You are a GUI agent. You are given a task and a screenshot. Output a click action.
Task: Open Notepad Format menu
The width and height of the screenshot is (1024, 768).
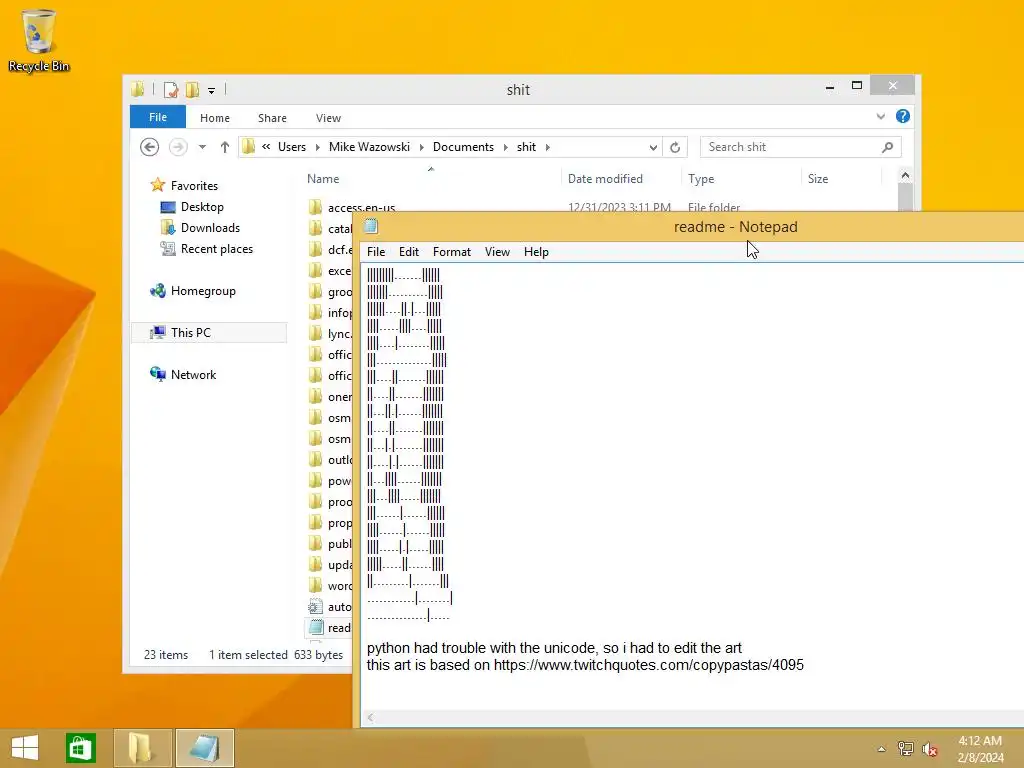(x=452, y=251)
